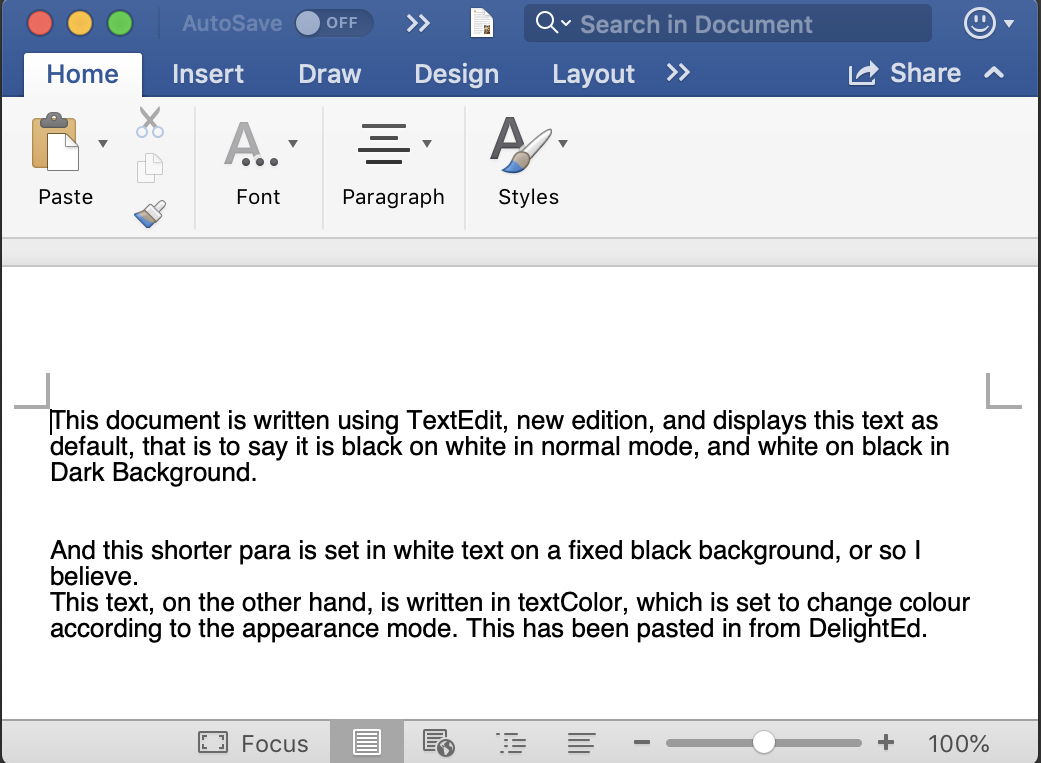Click the Copy icon in ribbon
The image size is (1041, 763).
click(x=150, y=168)
